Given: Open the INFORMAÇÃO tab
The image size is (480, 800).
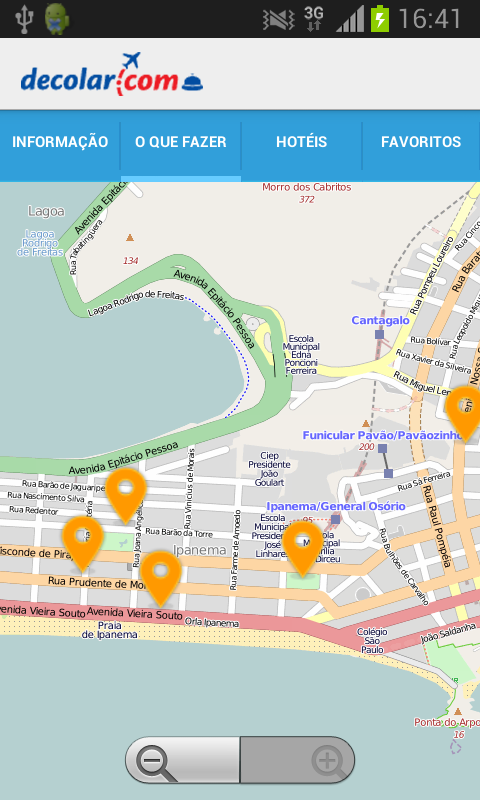Looking at the screenshot, I should coord(60,142).
